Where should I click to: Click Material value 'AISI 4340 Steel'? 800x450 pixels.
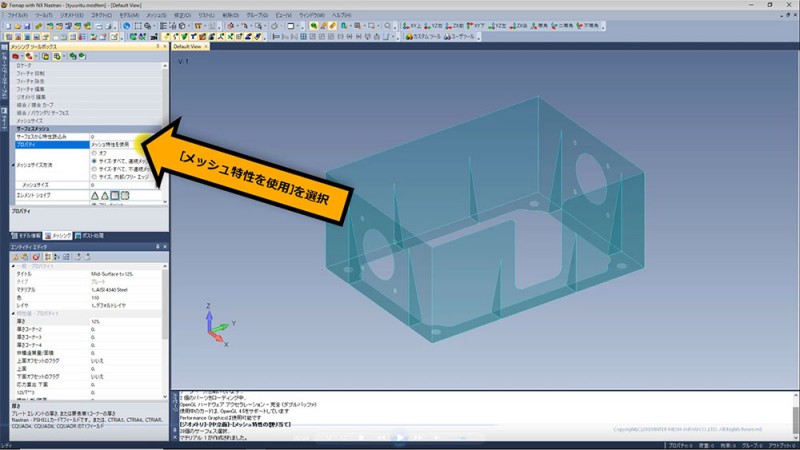click(126, 290)
